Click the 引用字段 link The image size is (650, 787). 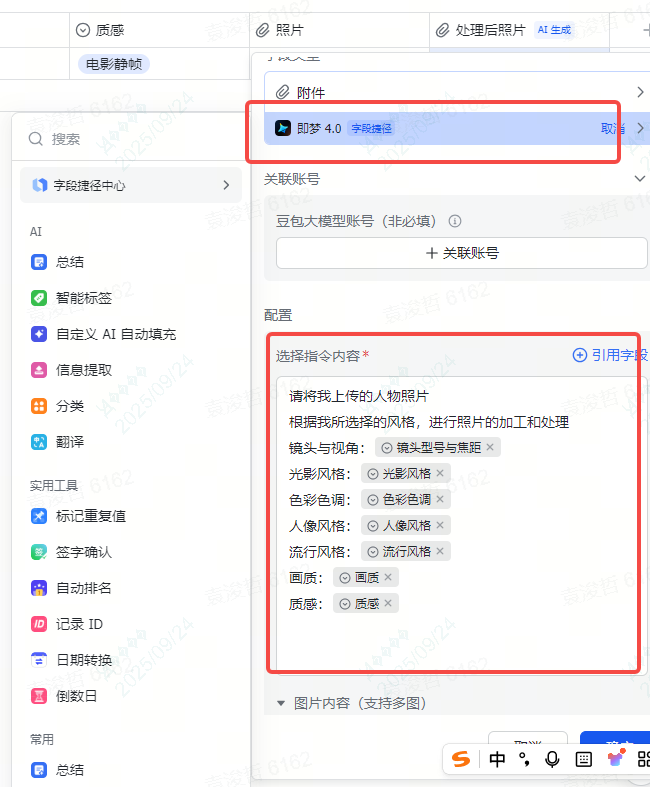tap(609, 355)
